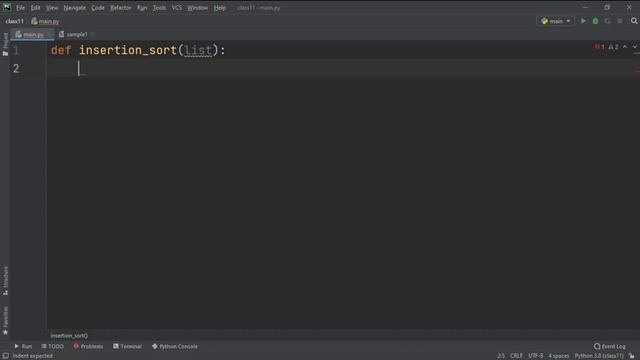Open the Navigate menu

75,8
